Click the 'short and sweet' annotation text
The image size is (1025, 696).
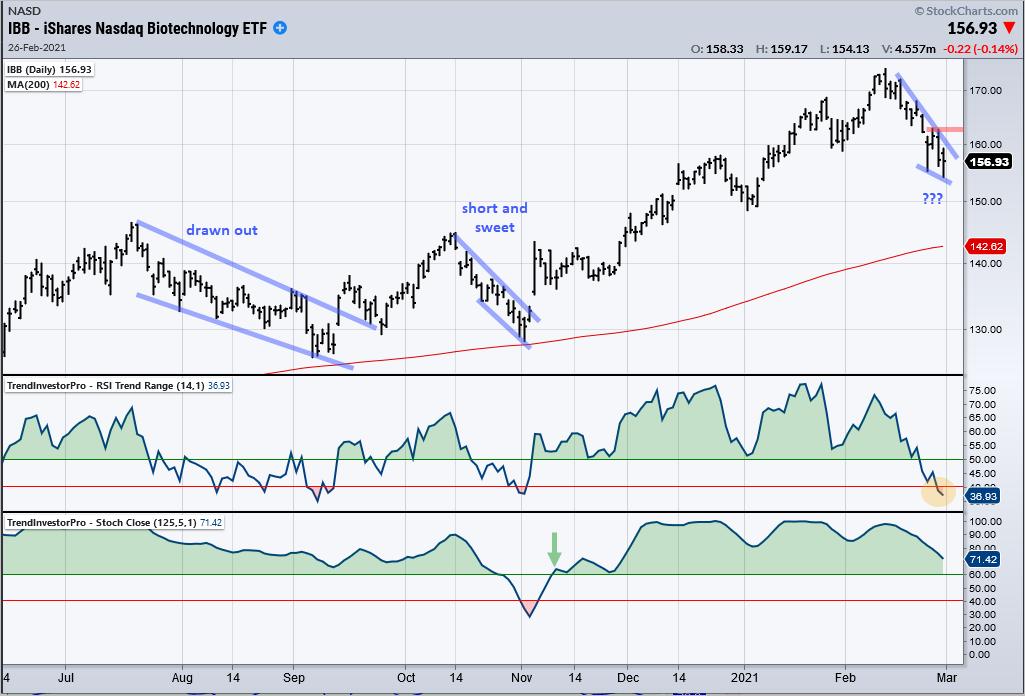[x=494, y=217]
